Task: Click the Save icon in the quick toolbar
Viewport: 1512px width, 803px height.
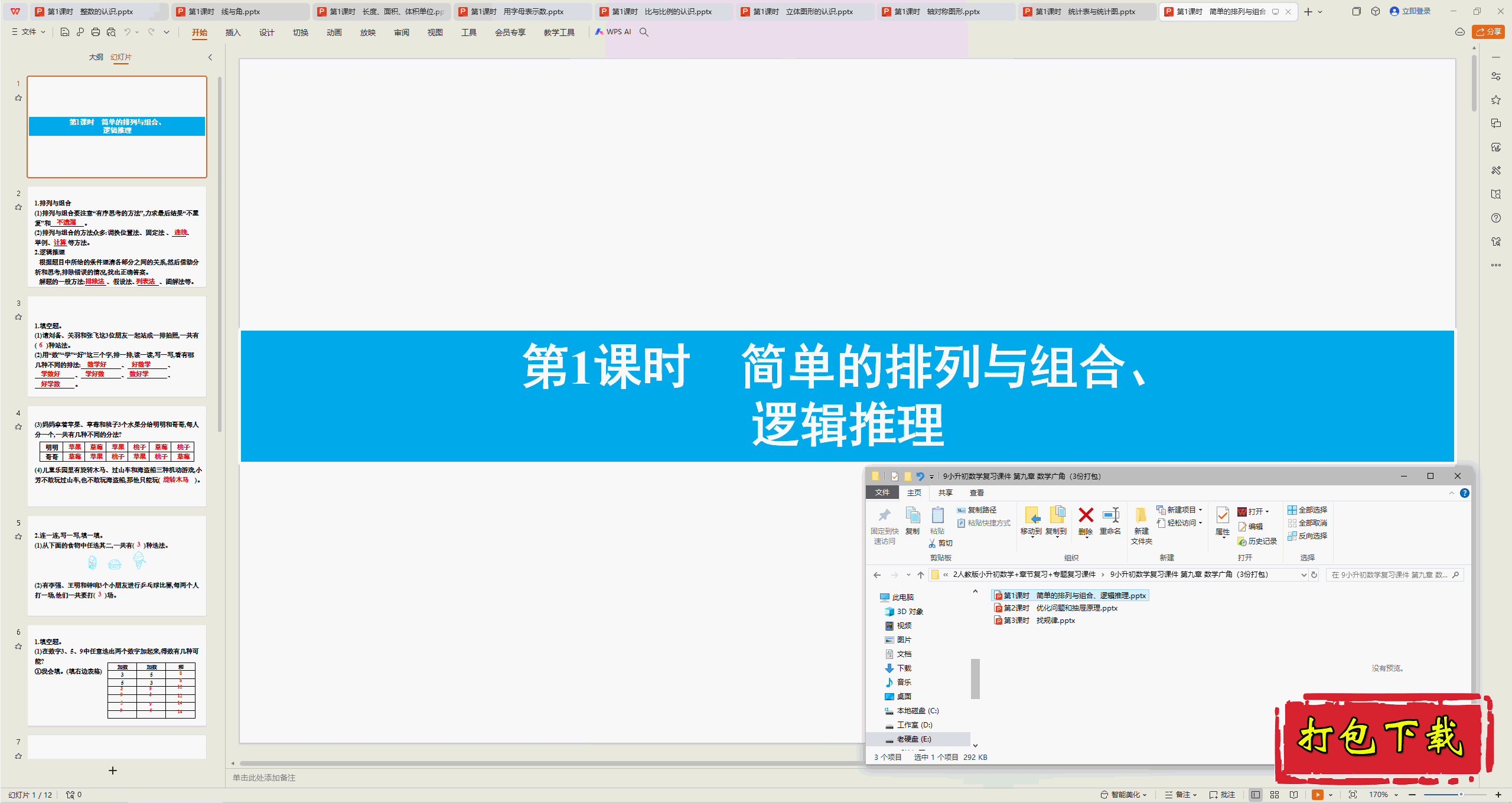Action: [65, 32]
